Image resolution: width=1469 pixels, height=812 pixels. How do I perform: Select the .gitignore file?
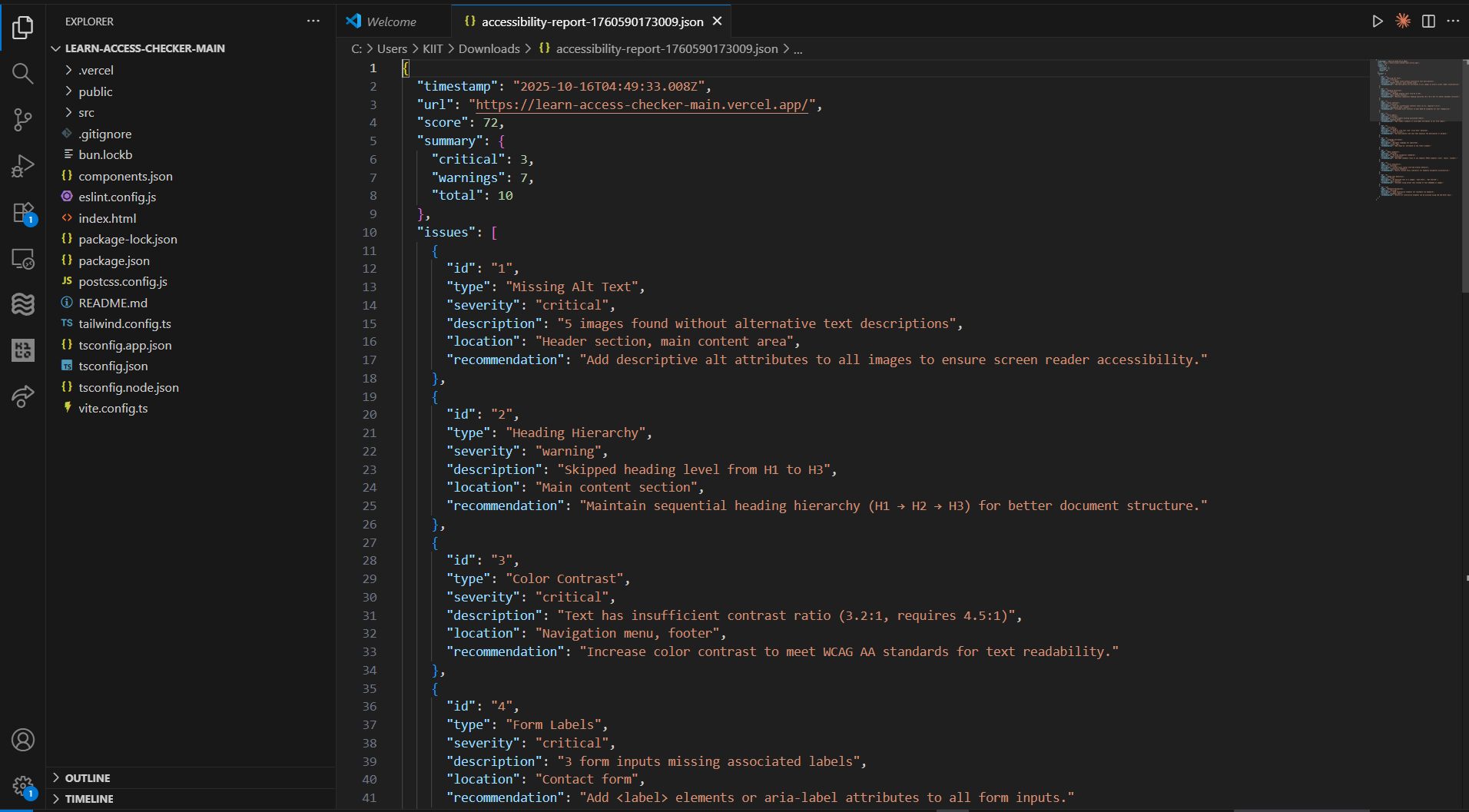tap(191, 134)
